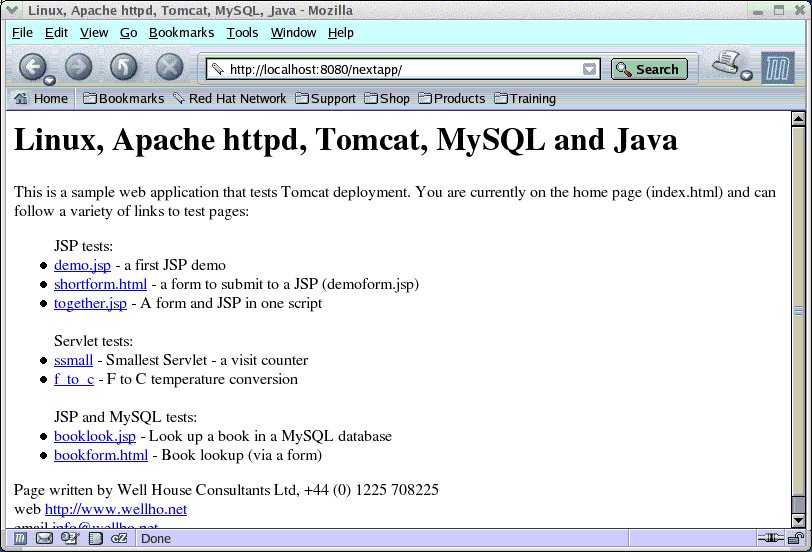Click the Back navigation button
Screen dimensions: 812x552
point(32,67)
